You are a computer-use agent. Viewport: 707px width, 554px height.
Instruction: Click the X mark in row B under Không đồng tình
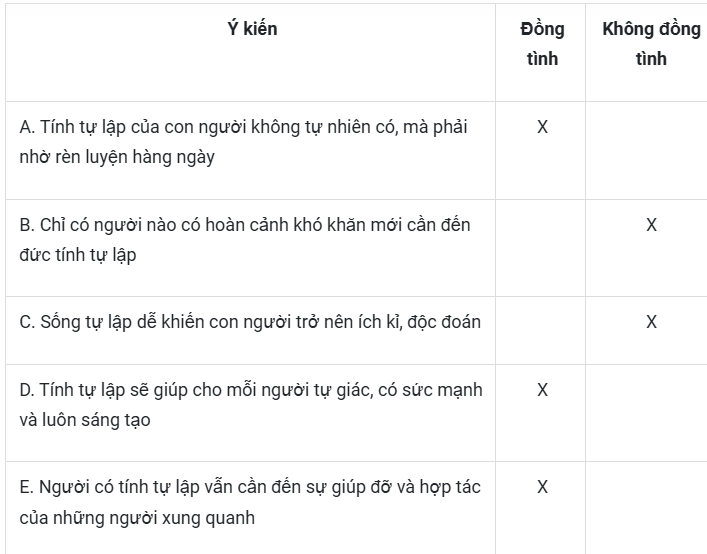point(651,224)
